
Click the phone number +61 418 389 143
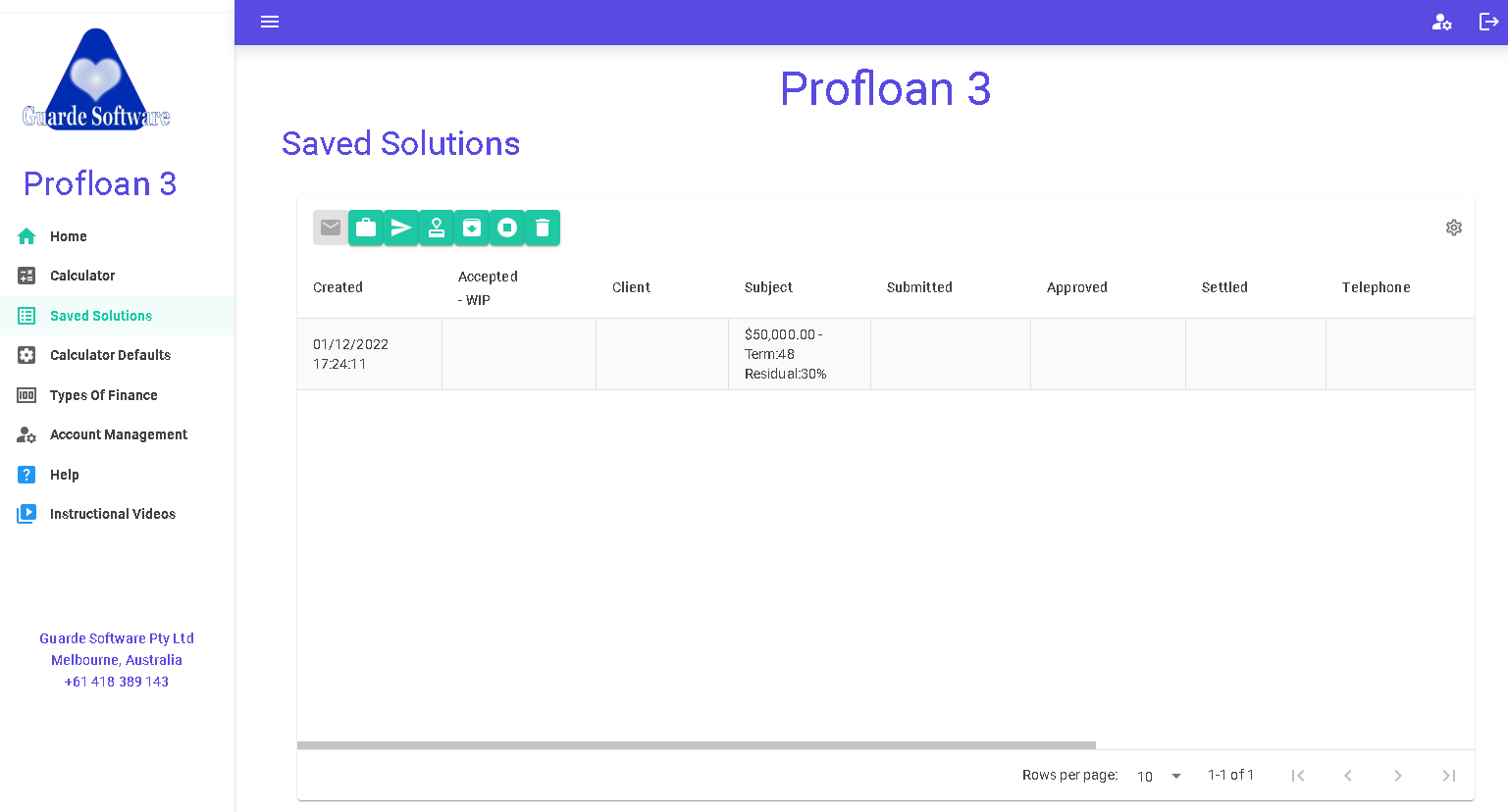[117, 682]
